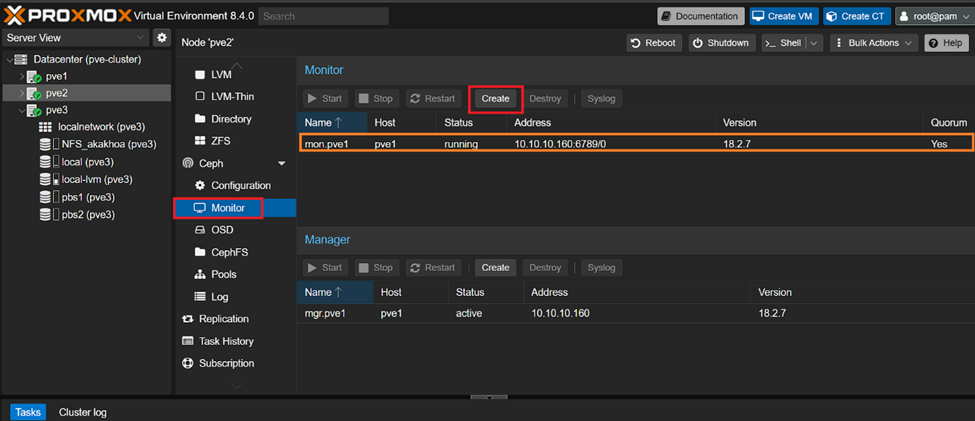Click Create button in Manager toolbar
Viewport: 975px width, 421px height.
(x=495, y=268)
